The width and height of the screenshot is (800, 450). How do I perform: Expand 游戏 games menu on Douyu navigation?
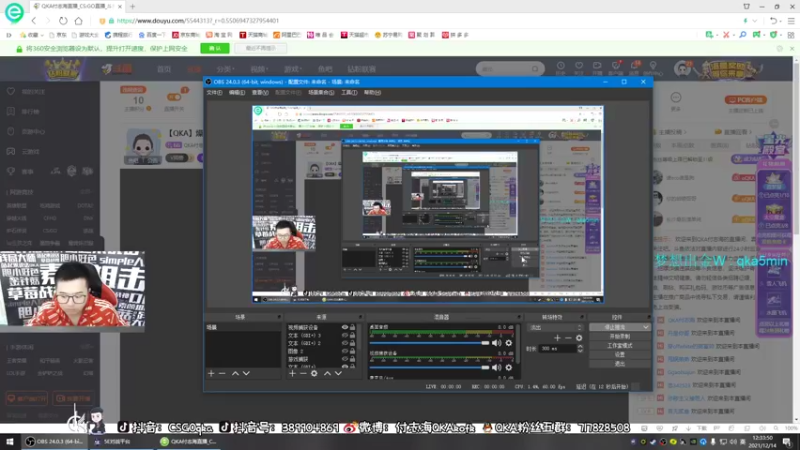(293, 69)
